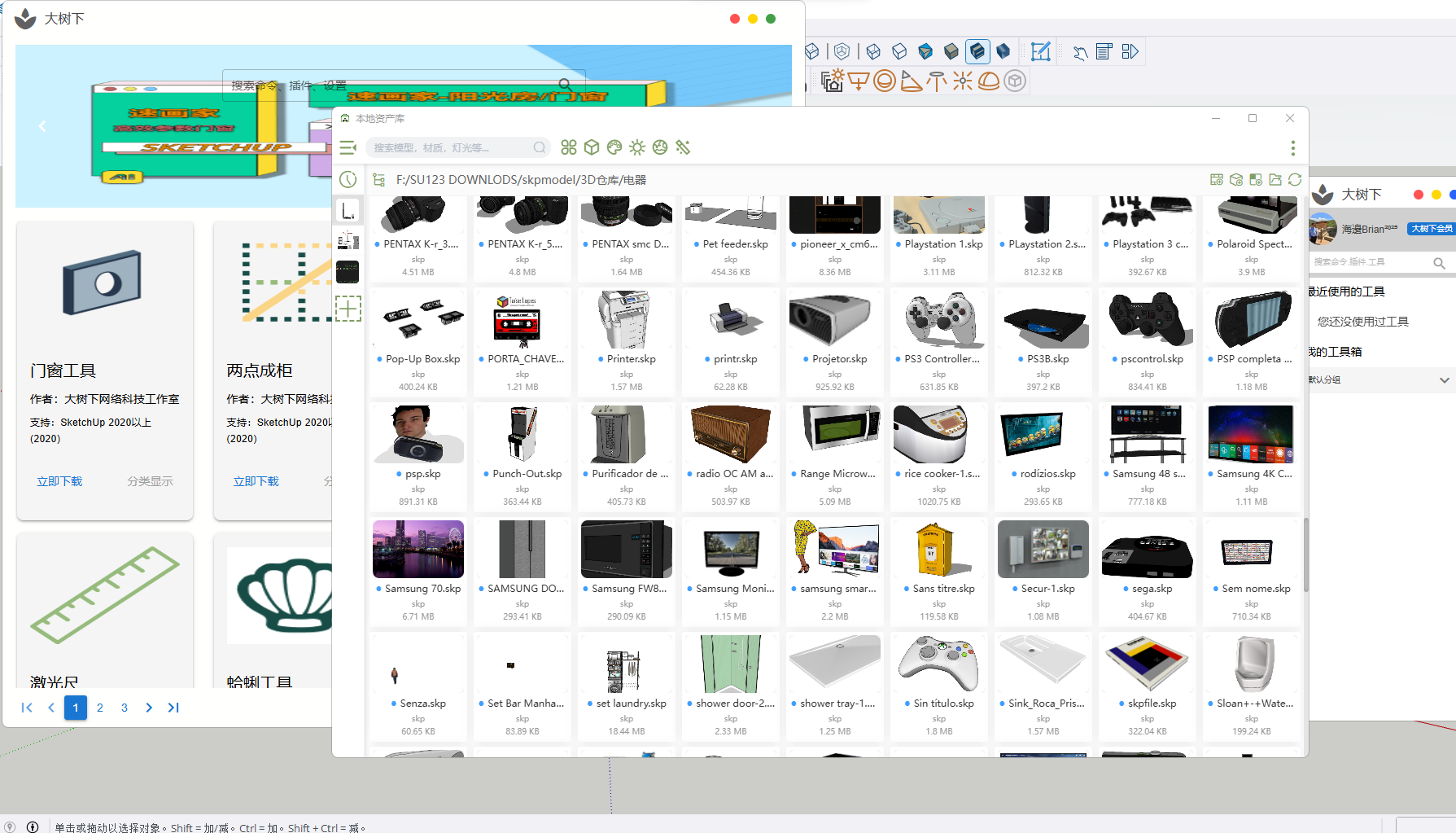Open the three-dot more options menu
The width and height of the screenshot is (1456, 833).
click(x=1292, y=148)
